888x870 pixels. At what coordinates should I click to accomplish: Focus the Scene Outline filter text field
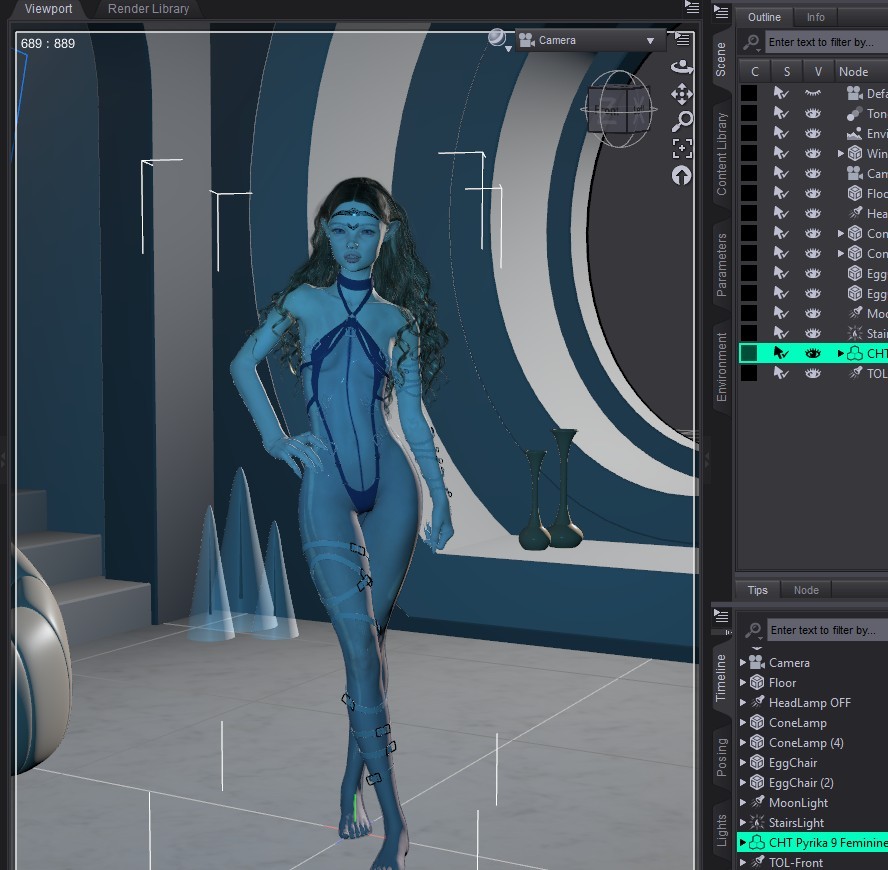click(826, 42)
